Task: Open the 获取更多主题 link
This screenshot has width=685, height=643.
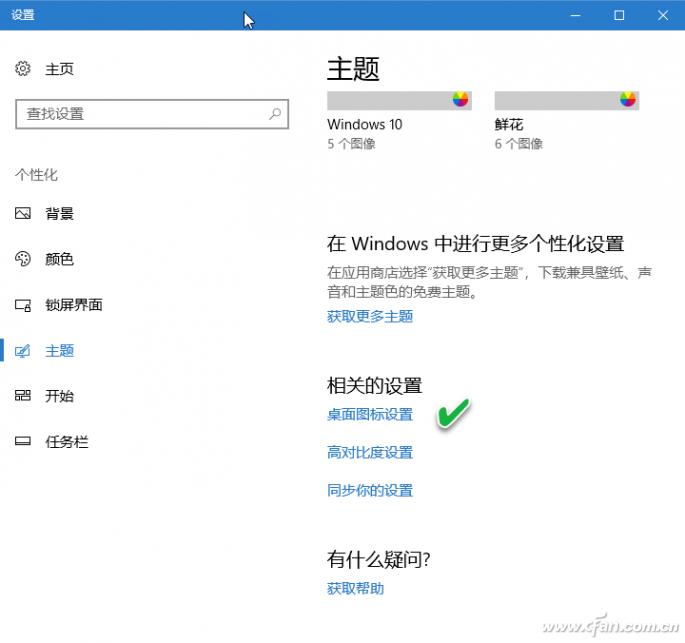Action: [370, 316]
